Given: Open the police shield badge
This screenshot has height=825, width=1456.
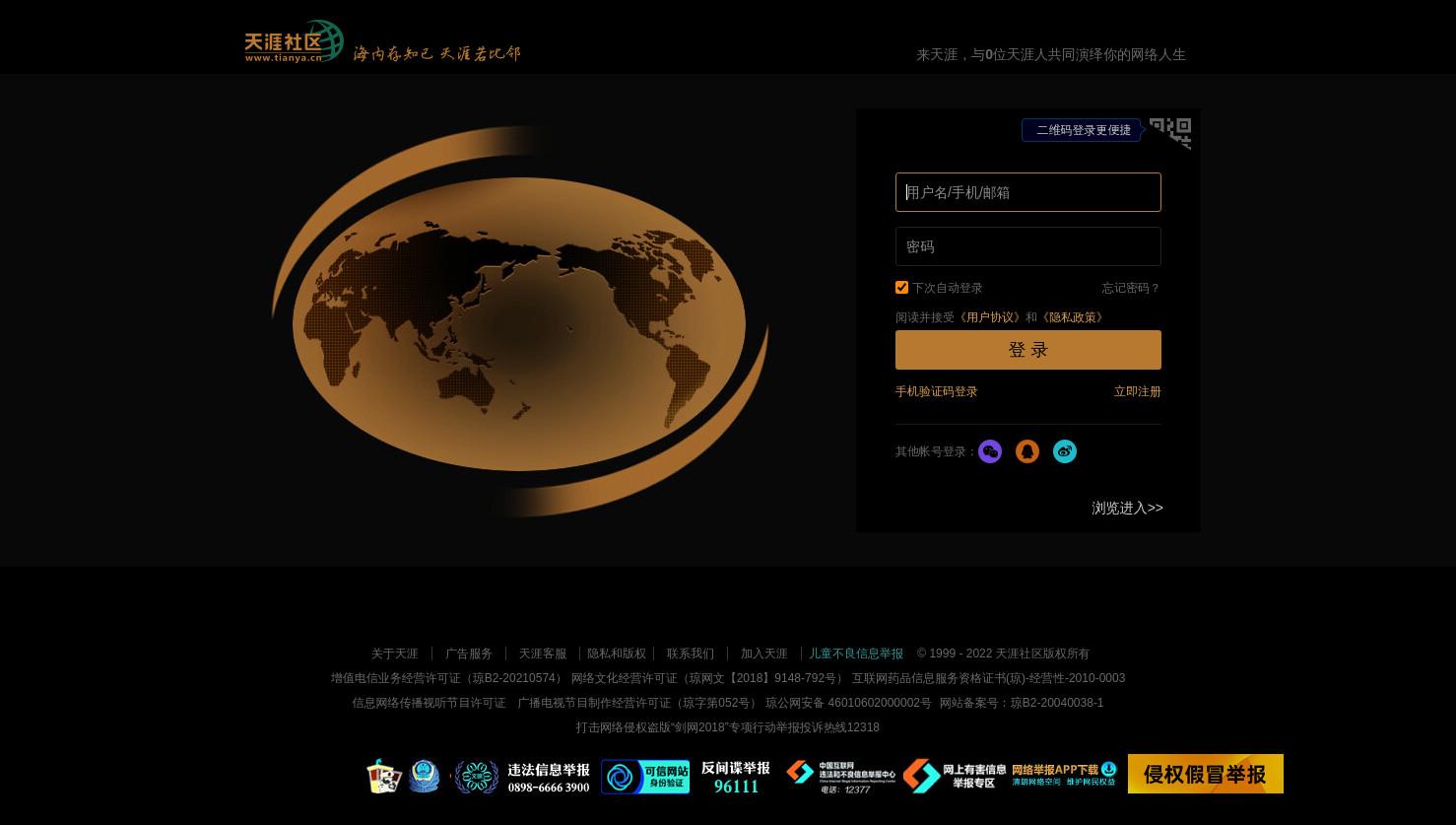Looking at the screenshot, I should [425, 777].
